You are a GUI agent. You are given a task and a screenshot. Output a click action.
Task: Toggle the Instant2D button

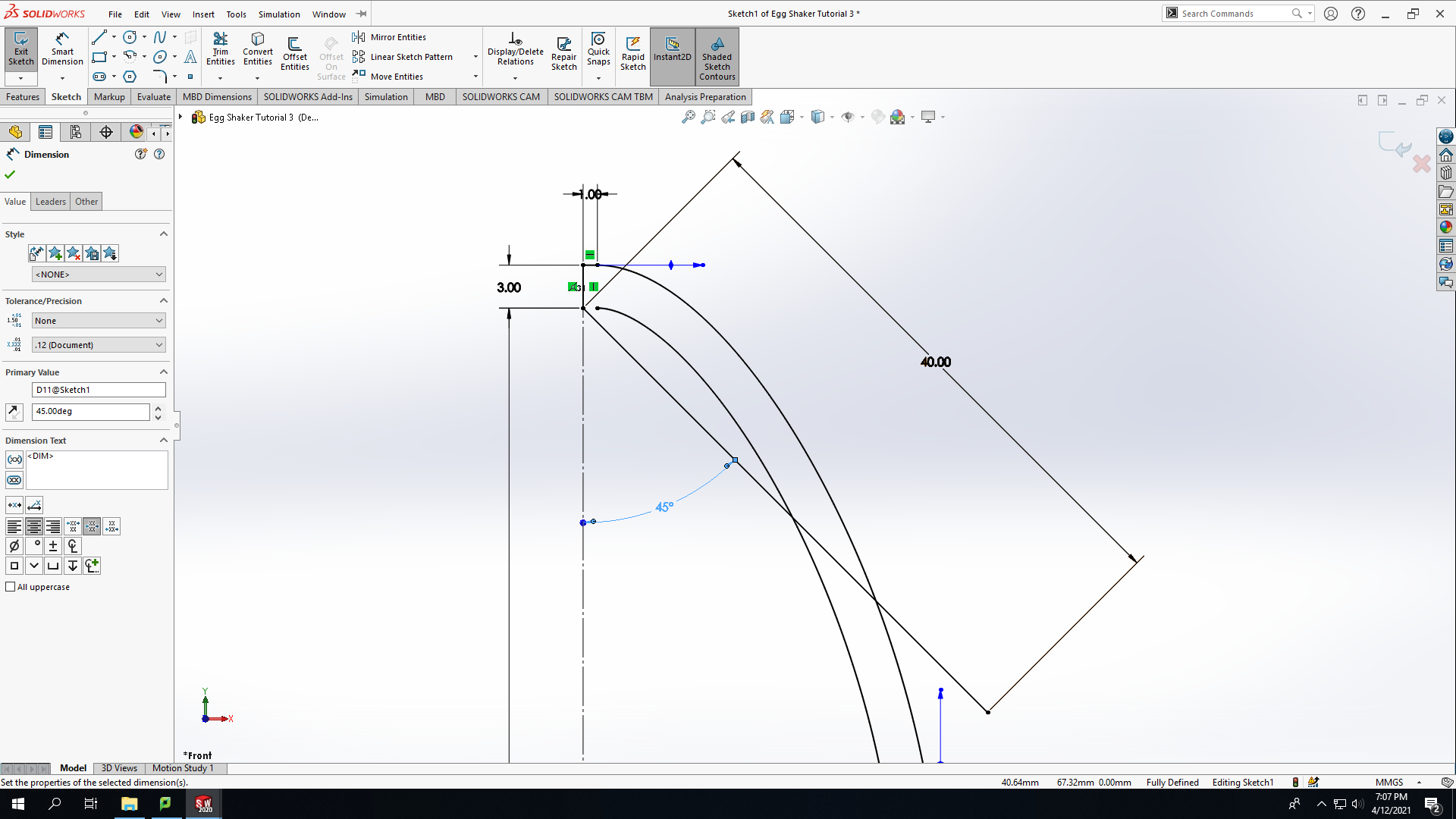[x=672, y=49]
